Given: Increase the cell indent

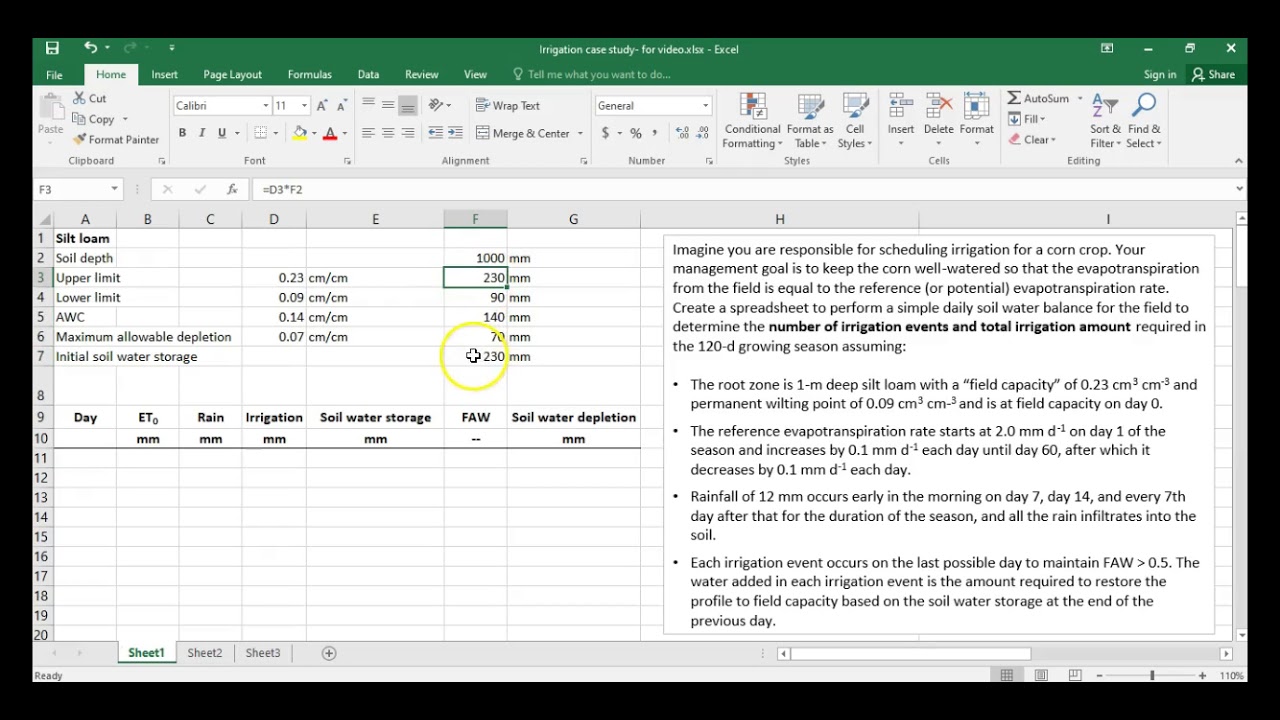Looking at the screenshot, I should (x=455, y=133).
